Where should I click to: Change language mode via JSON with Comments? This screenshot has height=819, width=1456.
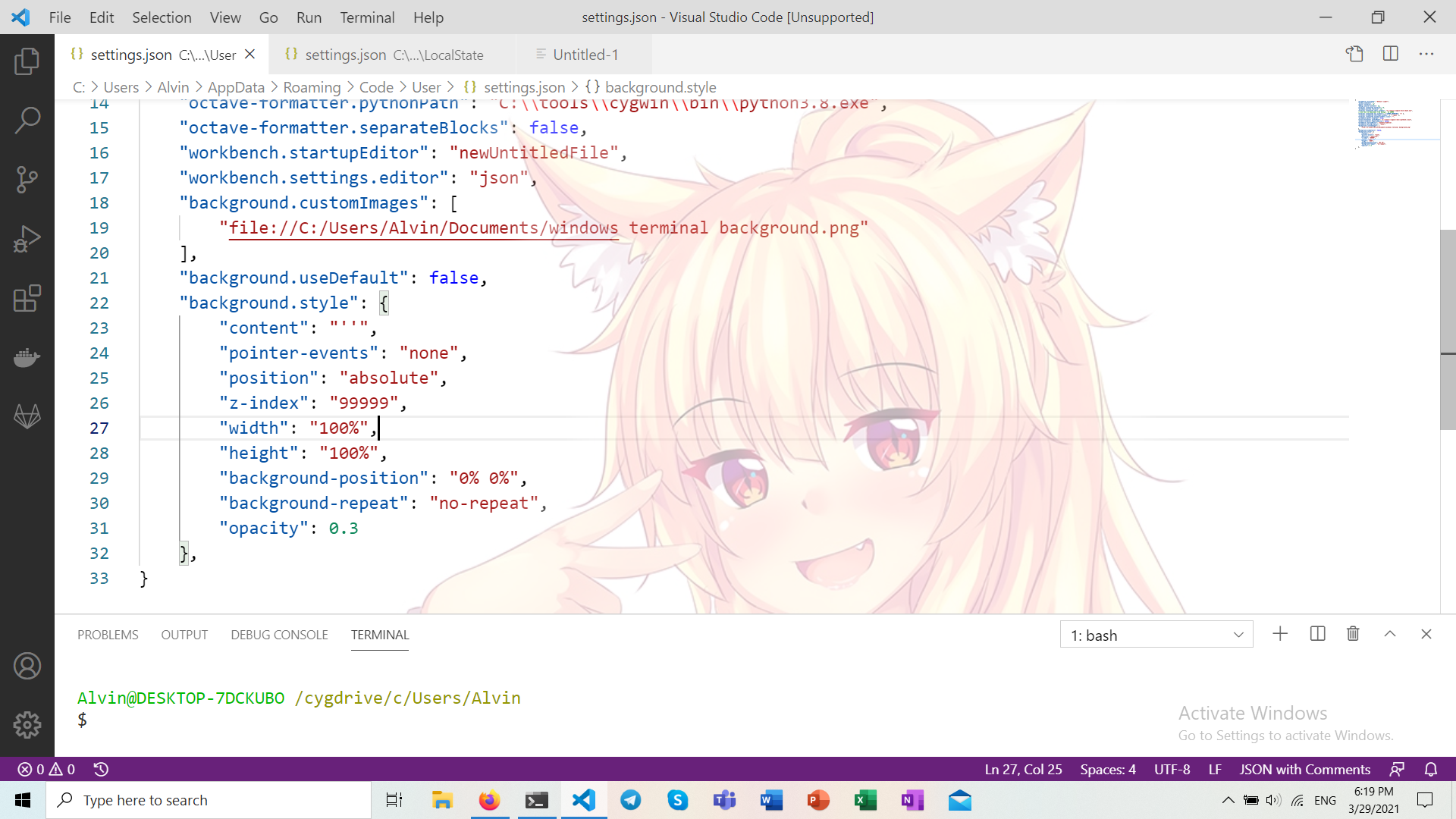tap(1304, 769)
